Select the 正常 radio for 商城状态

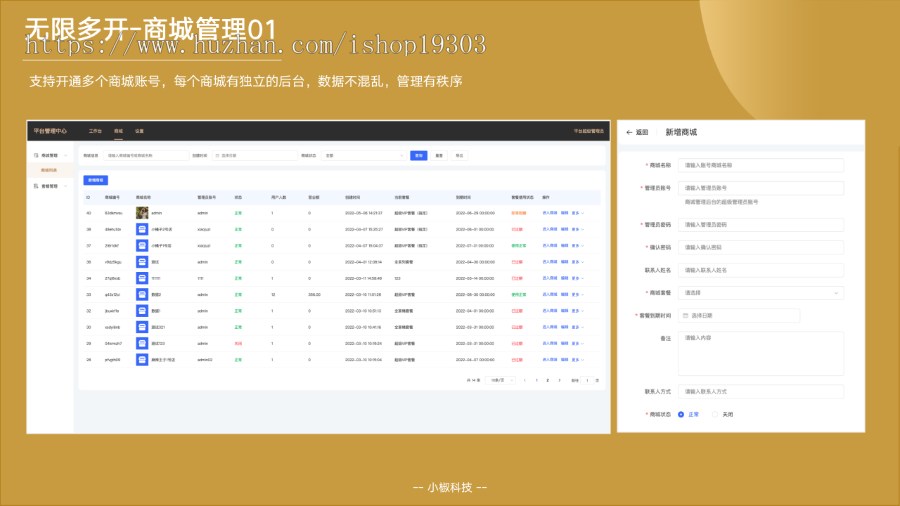(681, 414)
